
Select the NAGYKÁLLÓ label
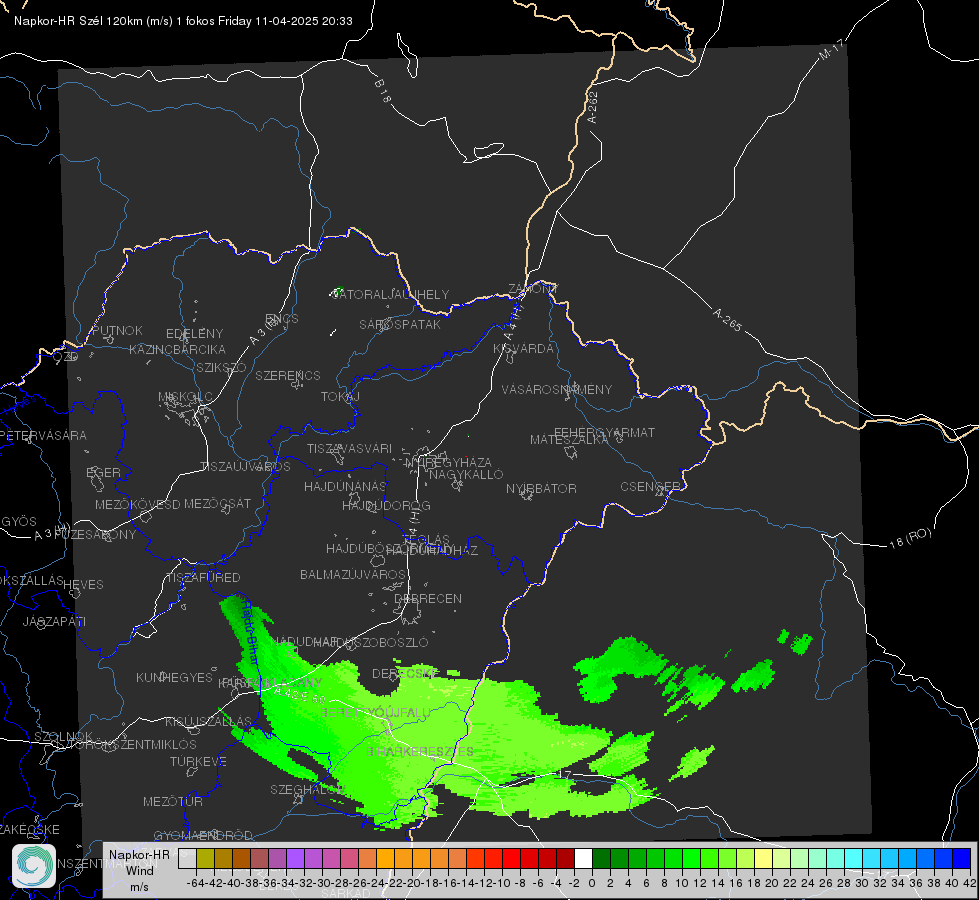466,474
